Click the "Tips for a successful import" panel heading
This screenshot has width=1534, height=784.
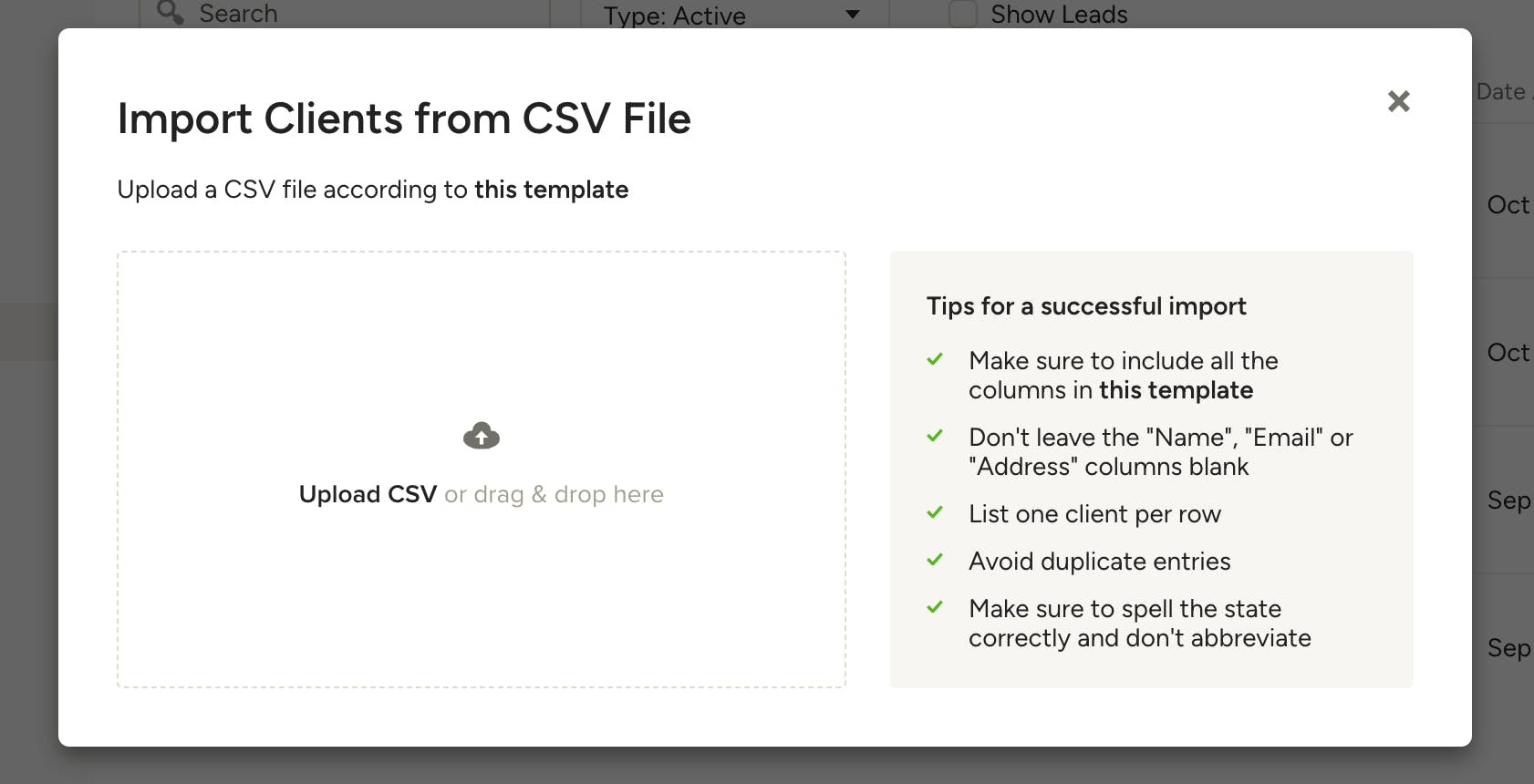click(1086, 305)
